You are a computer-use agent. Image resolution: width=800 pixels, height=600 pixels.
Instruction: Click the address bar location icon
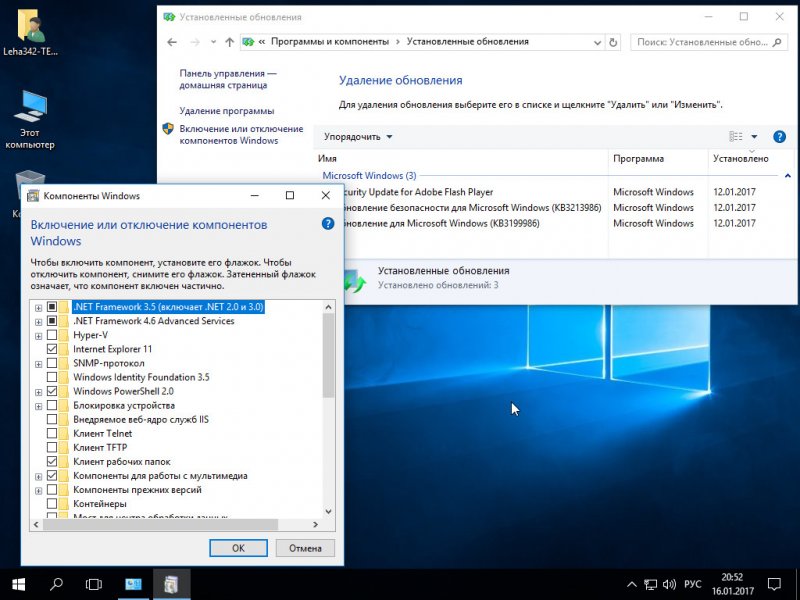coord(248,42)
